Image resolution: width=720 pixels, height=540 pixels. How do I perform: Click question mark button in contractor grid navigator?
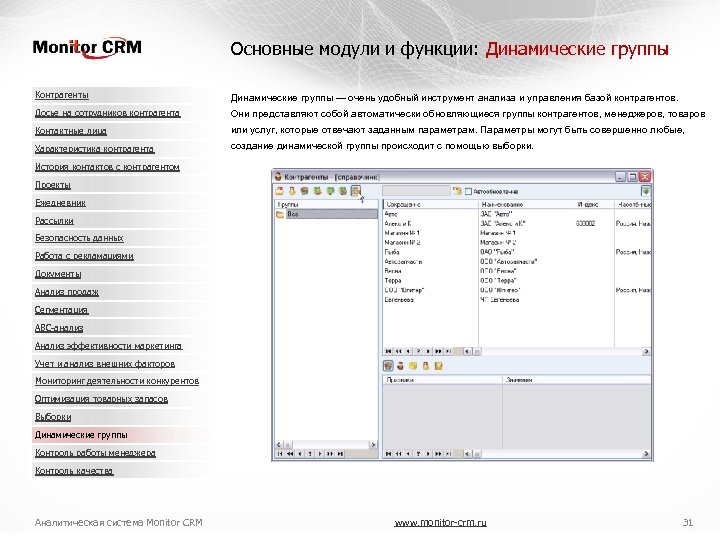(x=418, y=351)
